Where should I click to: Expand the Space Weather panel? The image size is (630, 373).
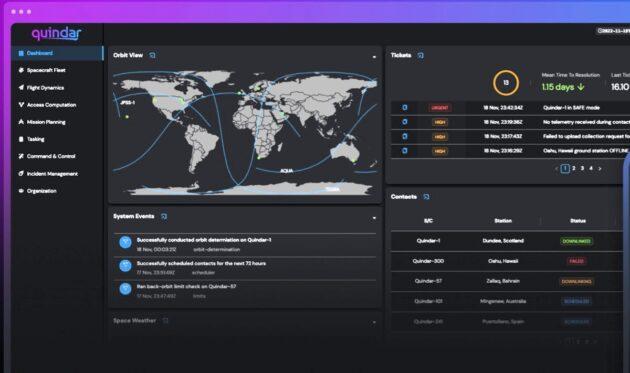(x=374, y=322)
